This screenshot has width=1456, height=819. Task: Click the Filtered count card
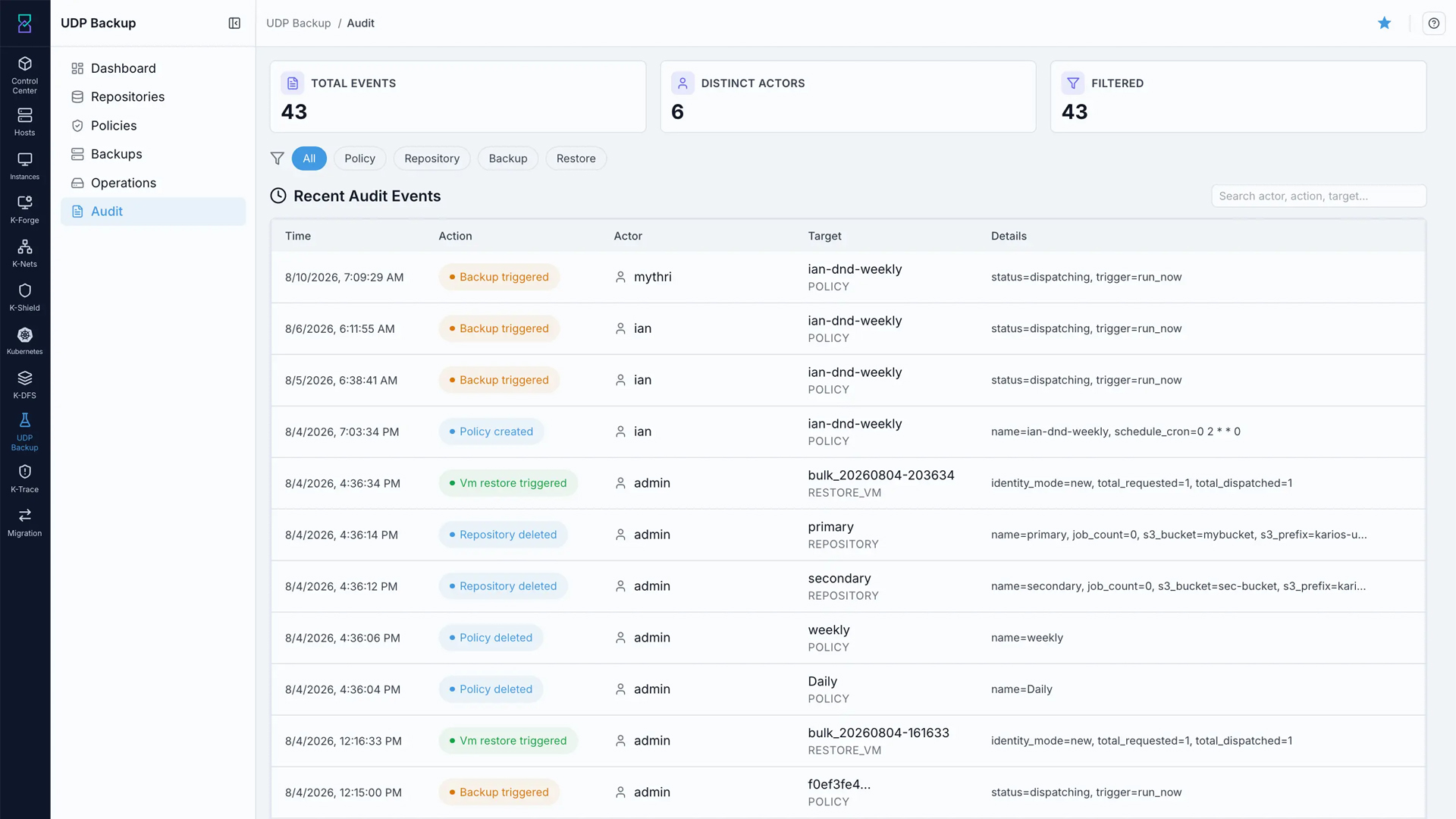pyautogui.click(x=1238, y=97)
